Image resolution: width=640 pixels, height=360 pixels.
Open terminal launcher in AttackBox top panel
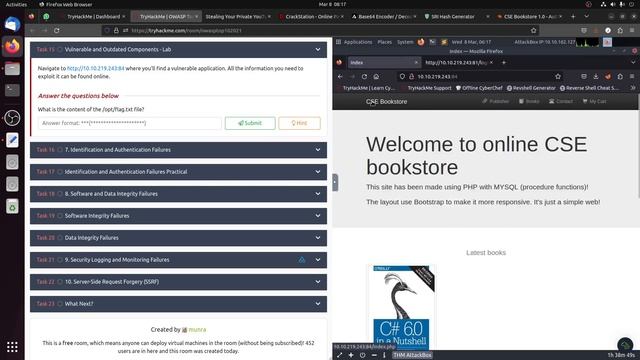433,42
